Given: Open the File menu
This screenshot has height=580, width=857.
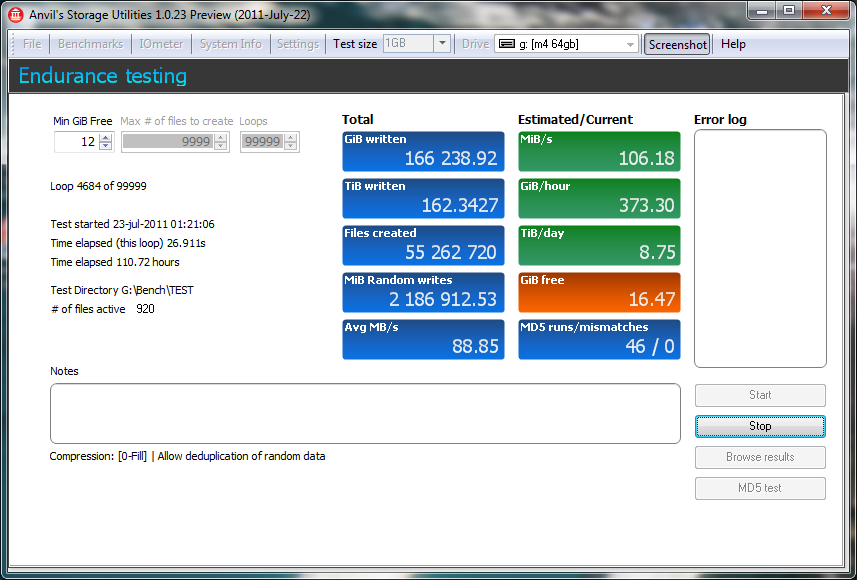Looking at the screenshot, I should click(32, 44).
